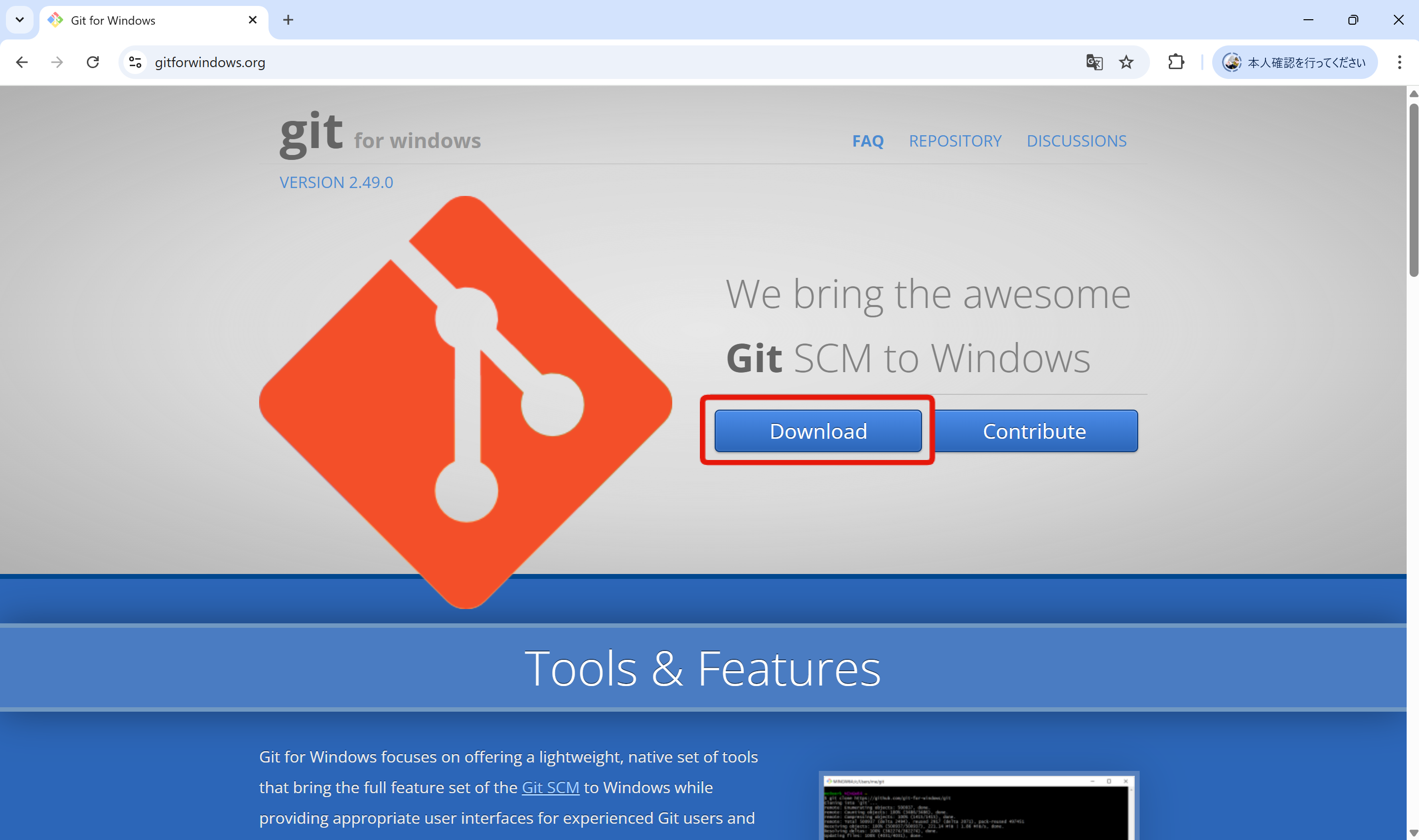Reload the current page
Viewport: 1419px width, 840px height.
92,62
